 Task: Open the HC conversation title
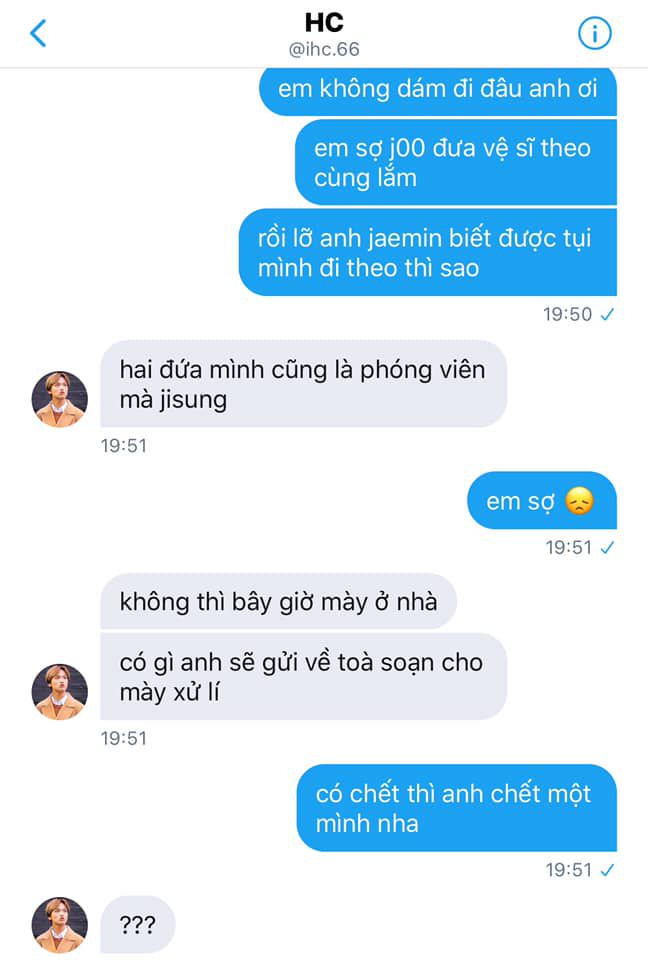click(324, 23)
